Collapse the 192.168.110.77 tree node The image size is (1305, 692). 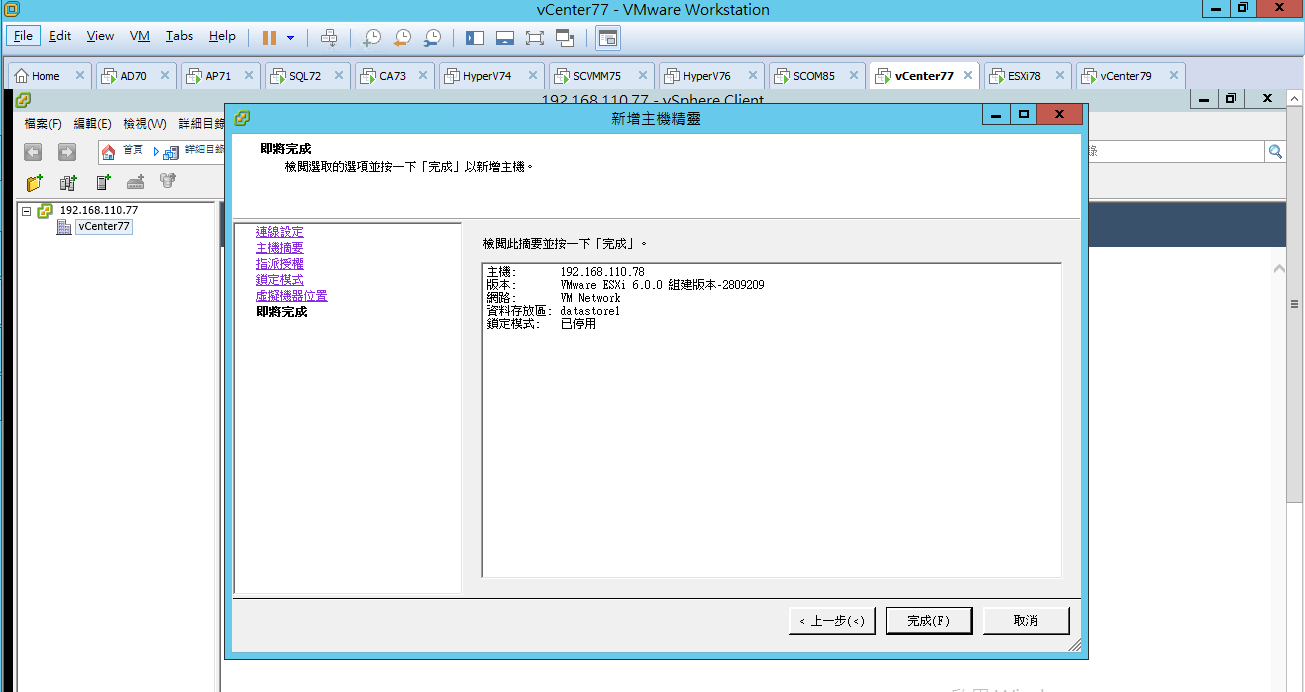[26, 211]
